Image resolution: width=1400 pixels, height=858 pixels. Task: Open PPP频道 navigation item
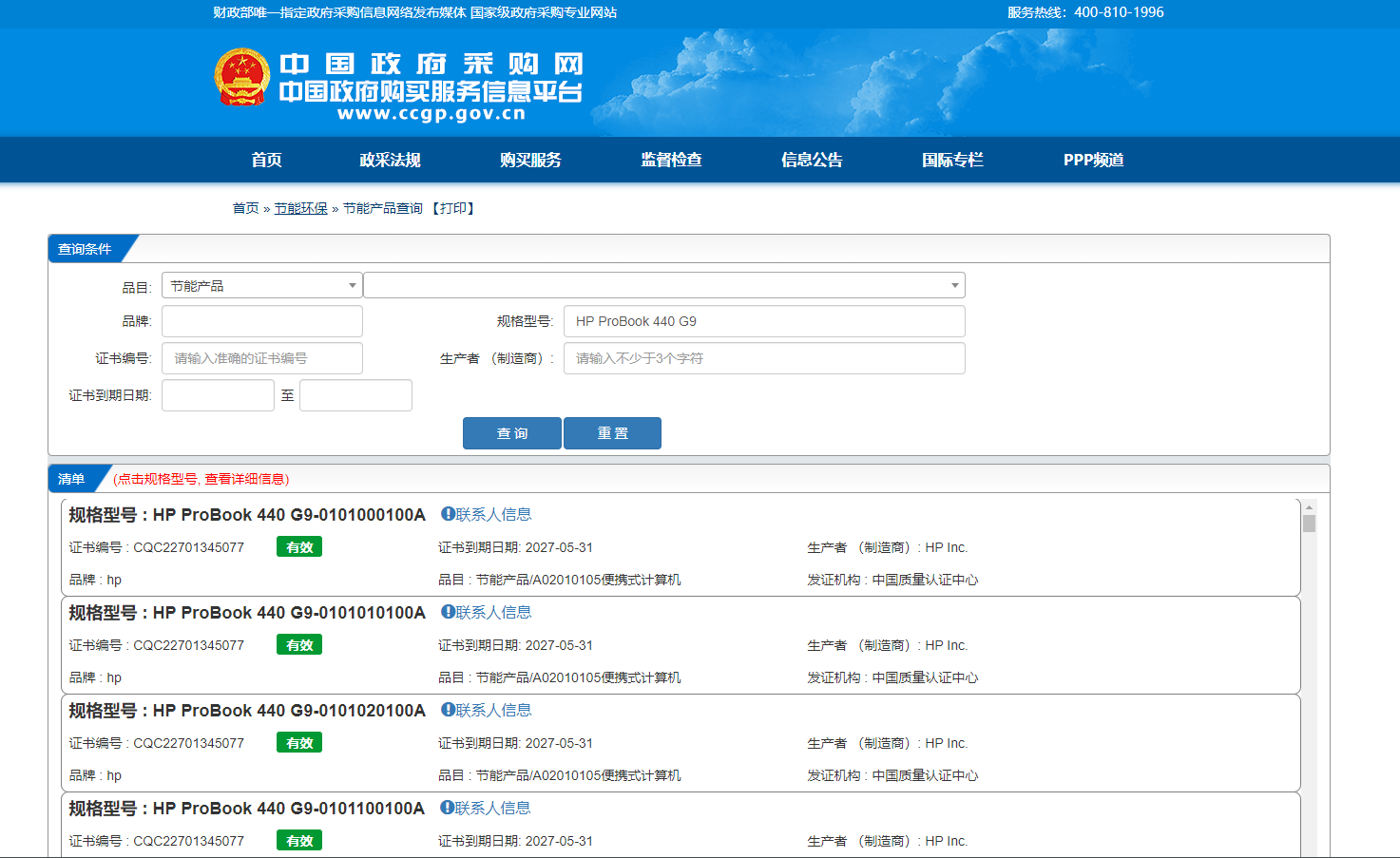click(1093, 160)
